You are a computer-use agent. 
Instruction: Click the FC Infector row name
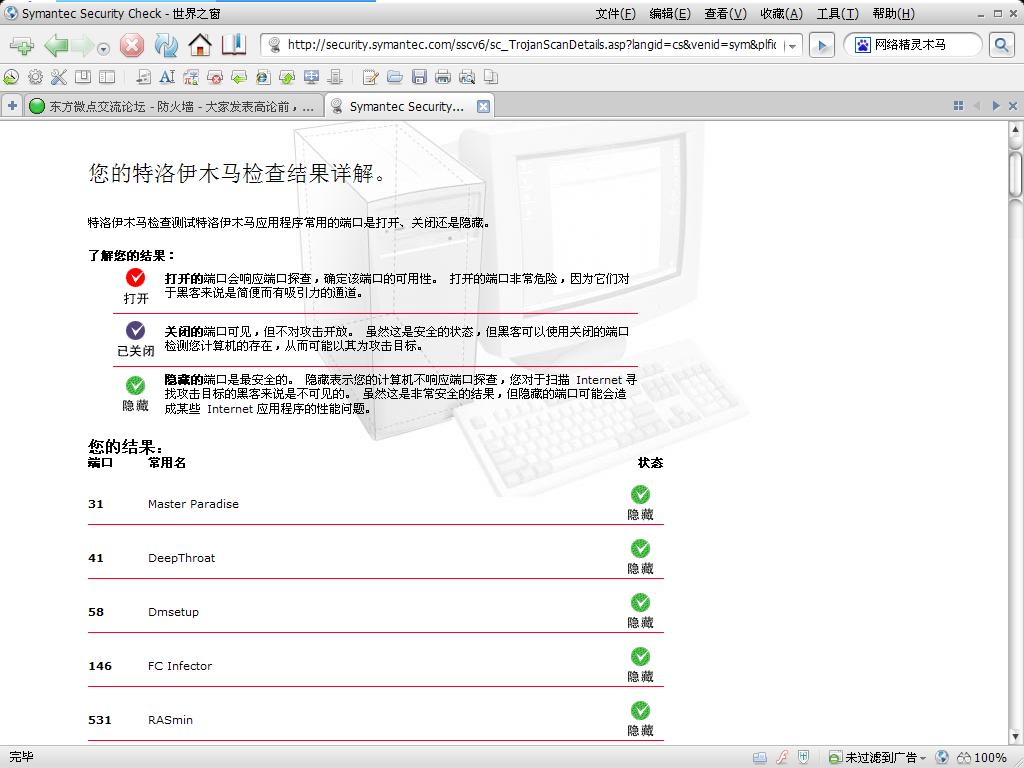point(180,666)
